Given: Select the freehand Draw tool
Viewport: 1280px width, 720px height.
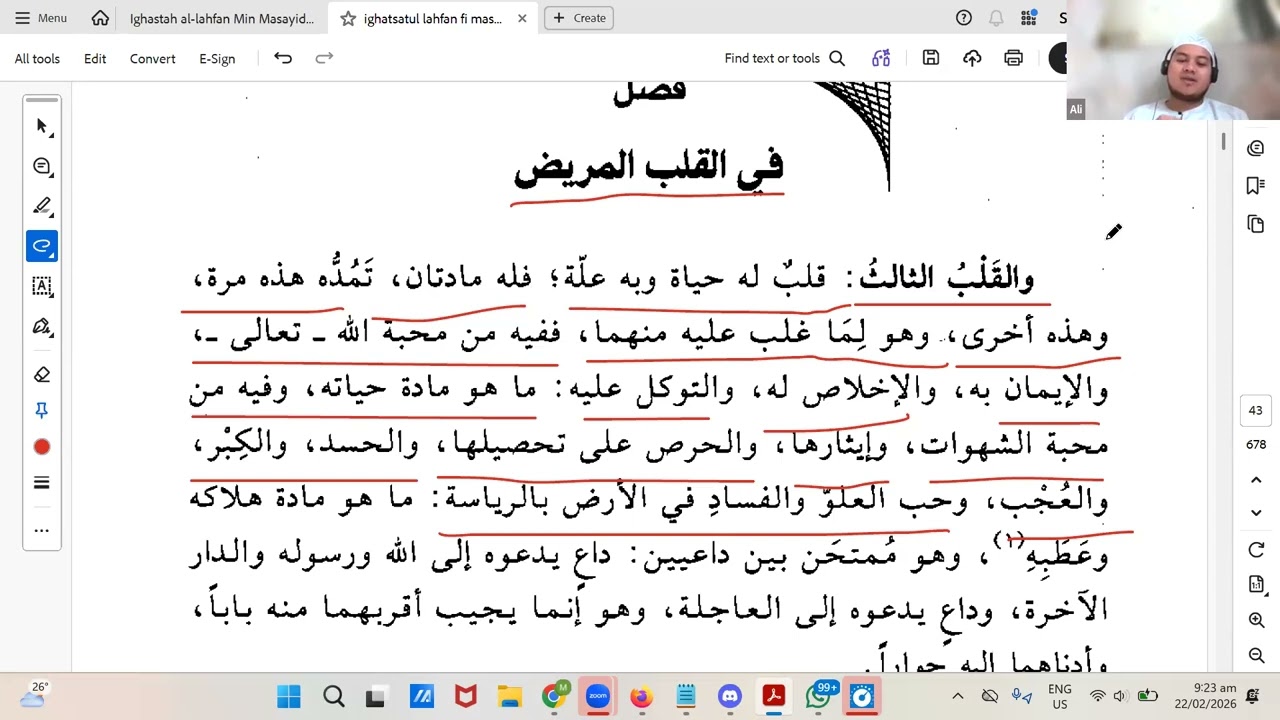Looking at the screenshot, I should click(42, 246).
